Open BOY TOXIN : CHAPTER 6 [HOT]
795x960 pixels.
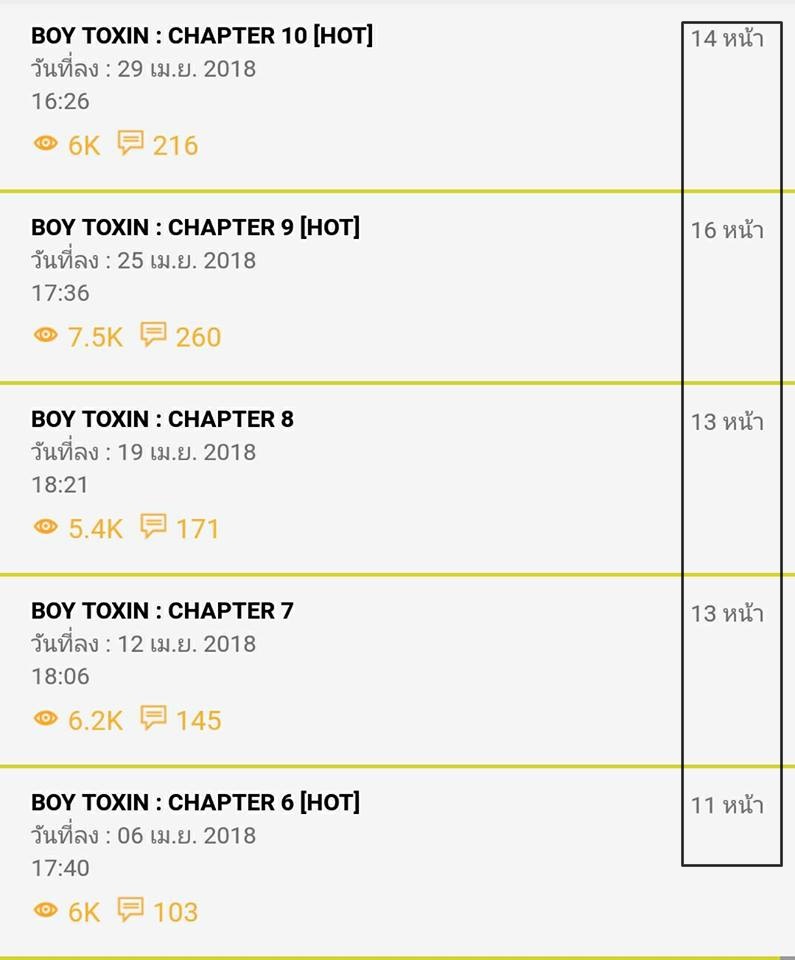click(195, 802)
